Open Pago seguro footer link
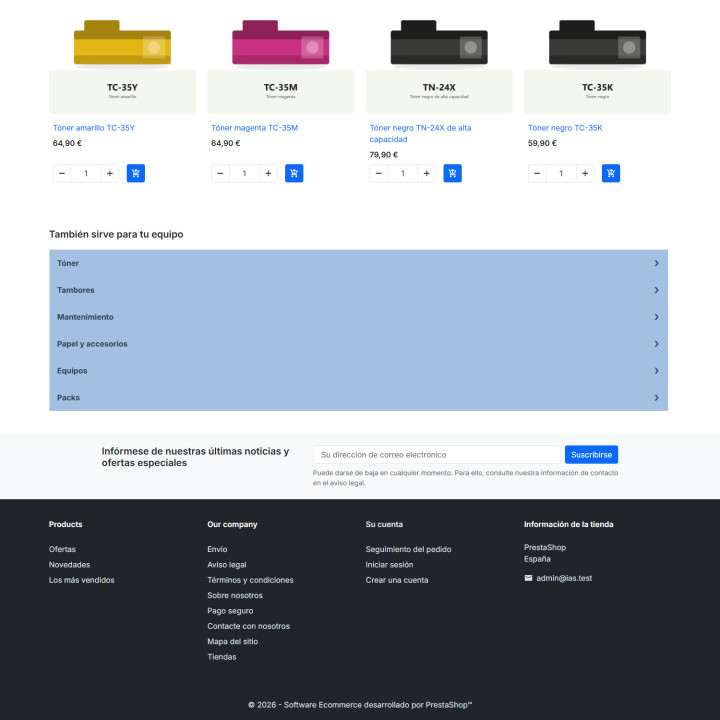This screenshot has width=720, height=720. [230, 611]
